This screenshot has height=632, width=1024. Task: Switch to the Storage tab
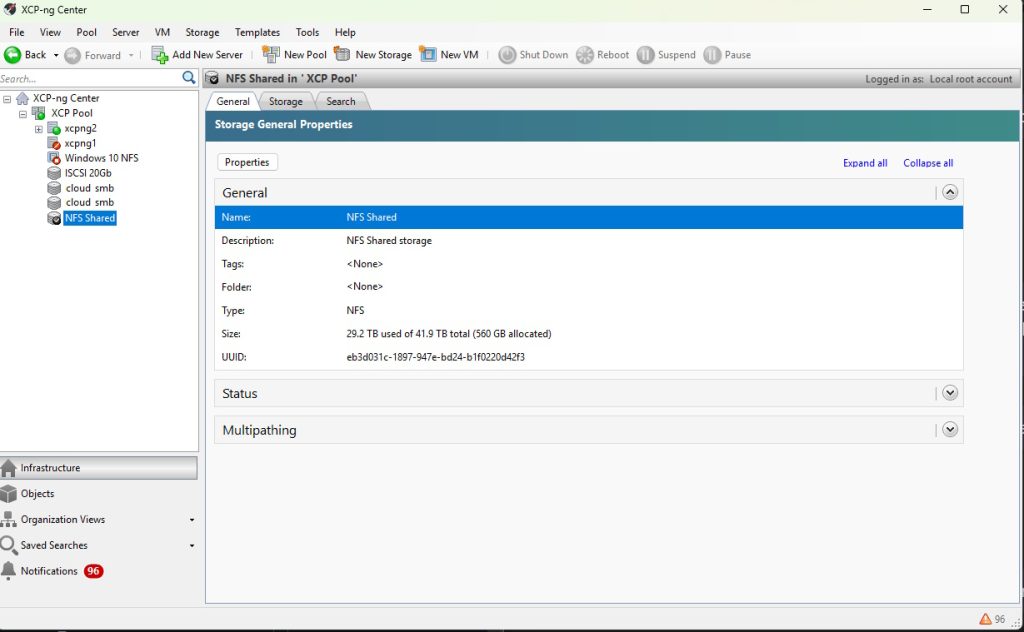tap(285, 101)
